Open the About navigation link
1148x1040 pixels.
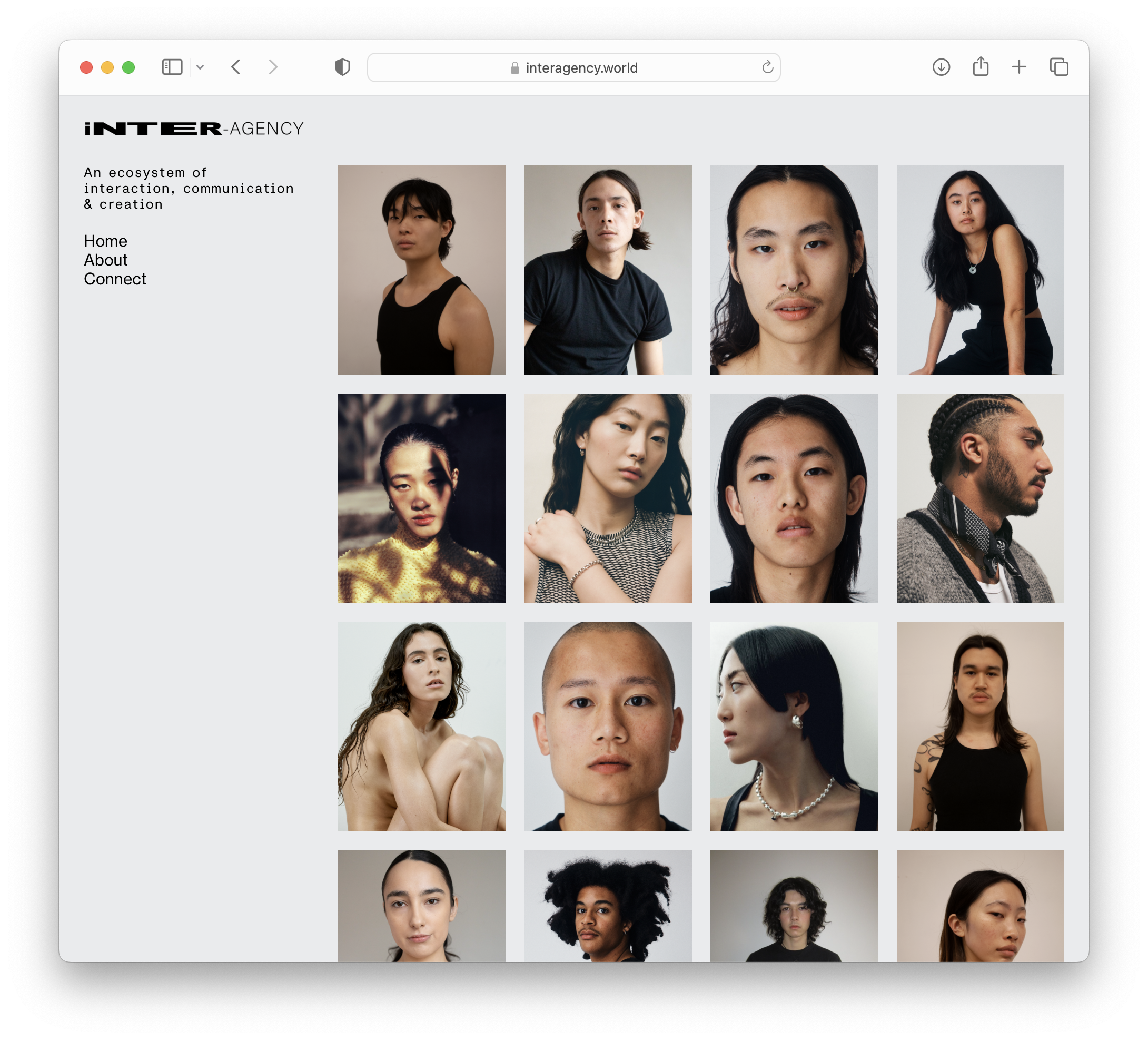105,260
